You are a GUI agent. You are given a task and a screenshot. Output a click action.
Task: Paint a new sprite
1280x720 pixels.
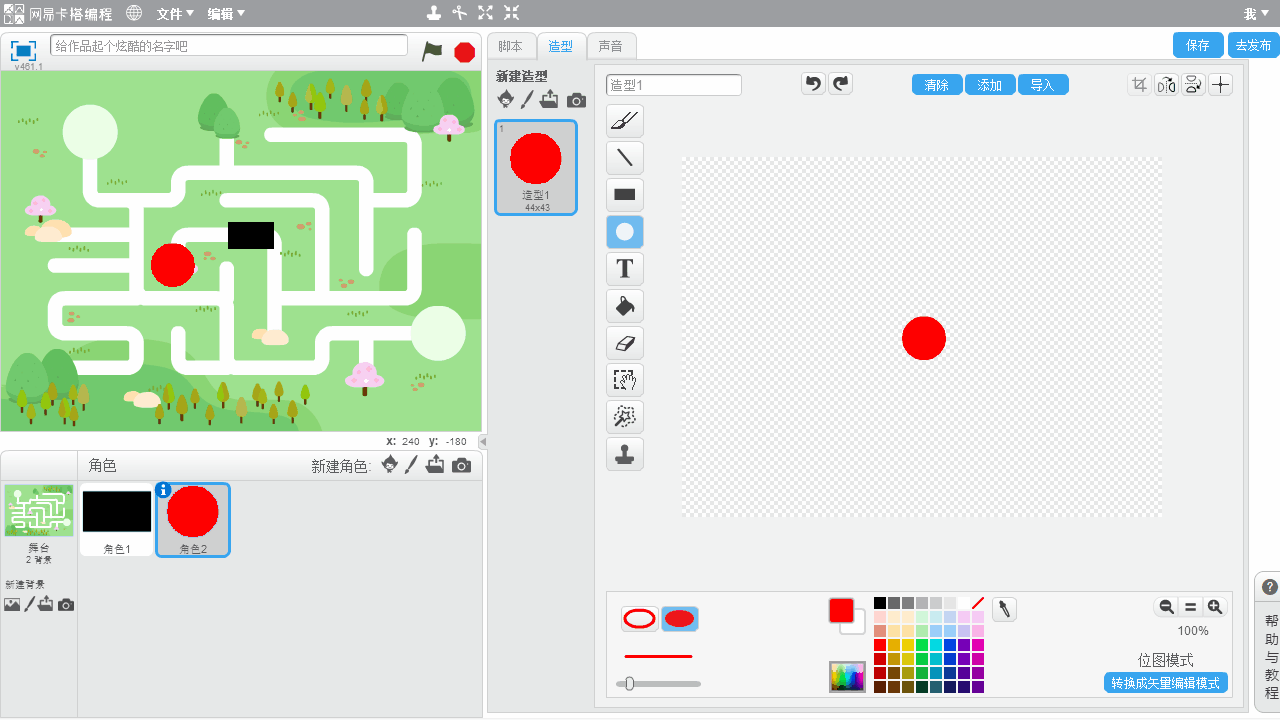click(411, 465)
